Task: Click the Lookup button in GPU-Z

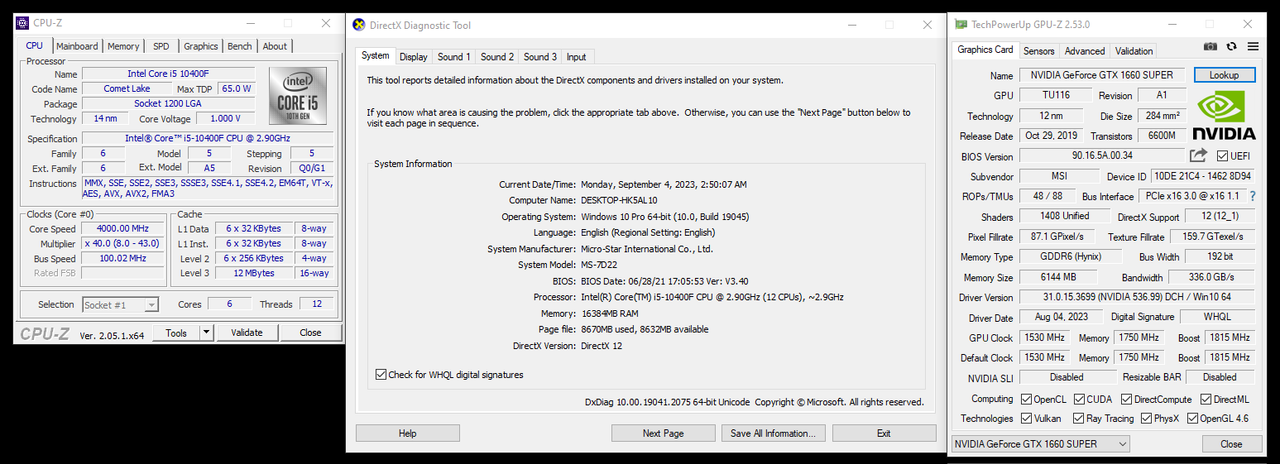Action: pos(1224,75)
